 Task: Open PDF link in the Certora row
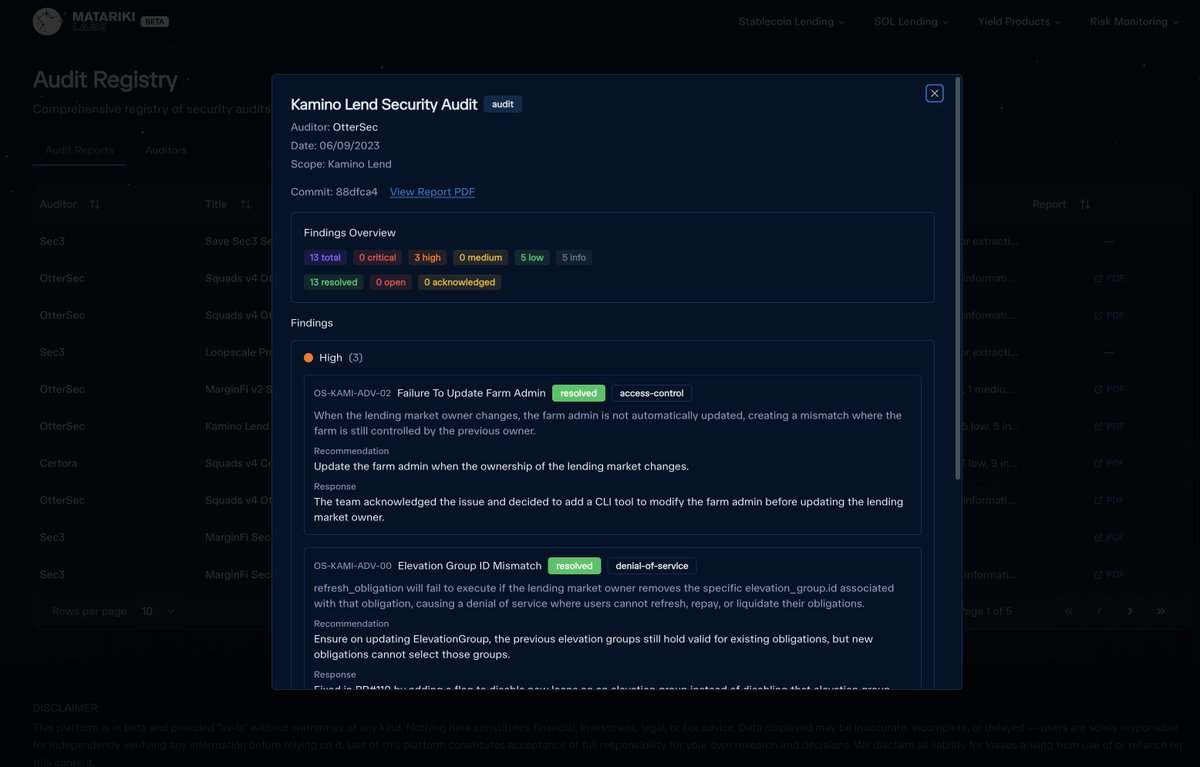1108,463
